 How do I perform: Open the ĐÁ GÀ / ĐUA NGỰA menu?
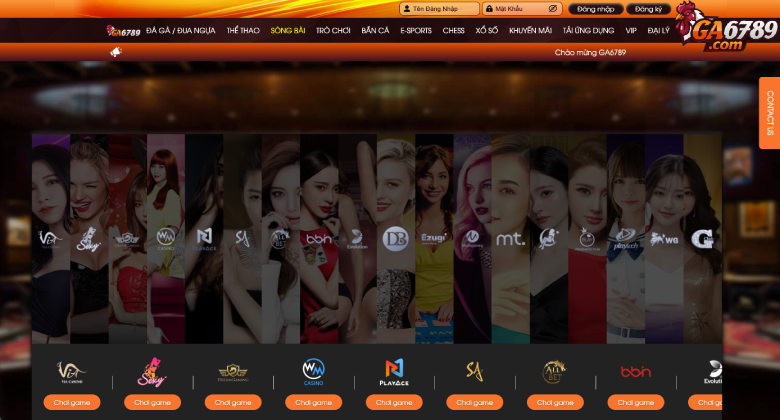pyautogui.click(x=181, y=30)
